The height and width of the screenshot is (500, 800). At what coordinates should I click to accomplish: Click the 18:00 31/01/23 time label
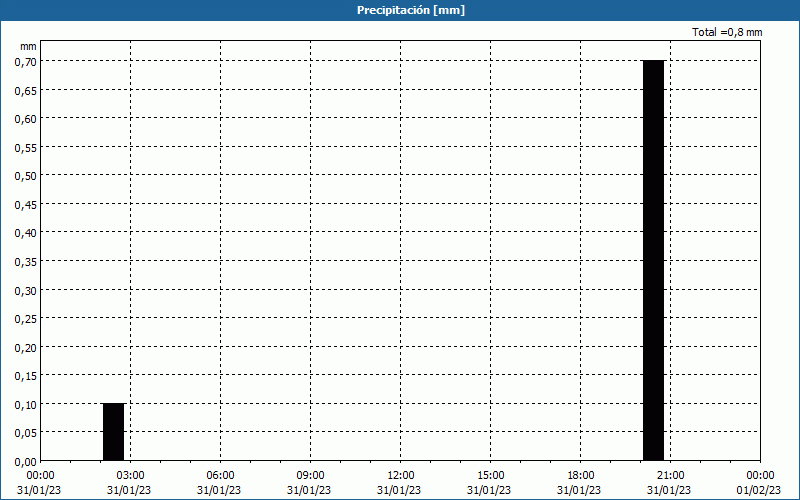click(x=579, y=483)
